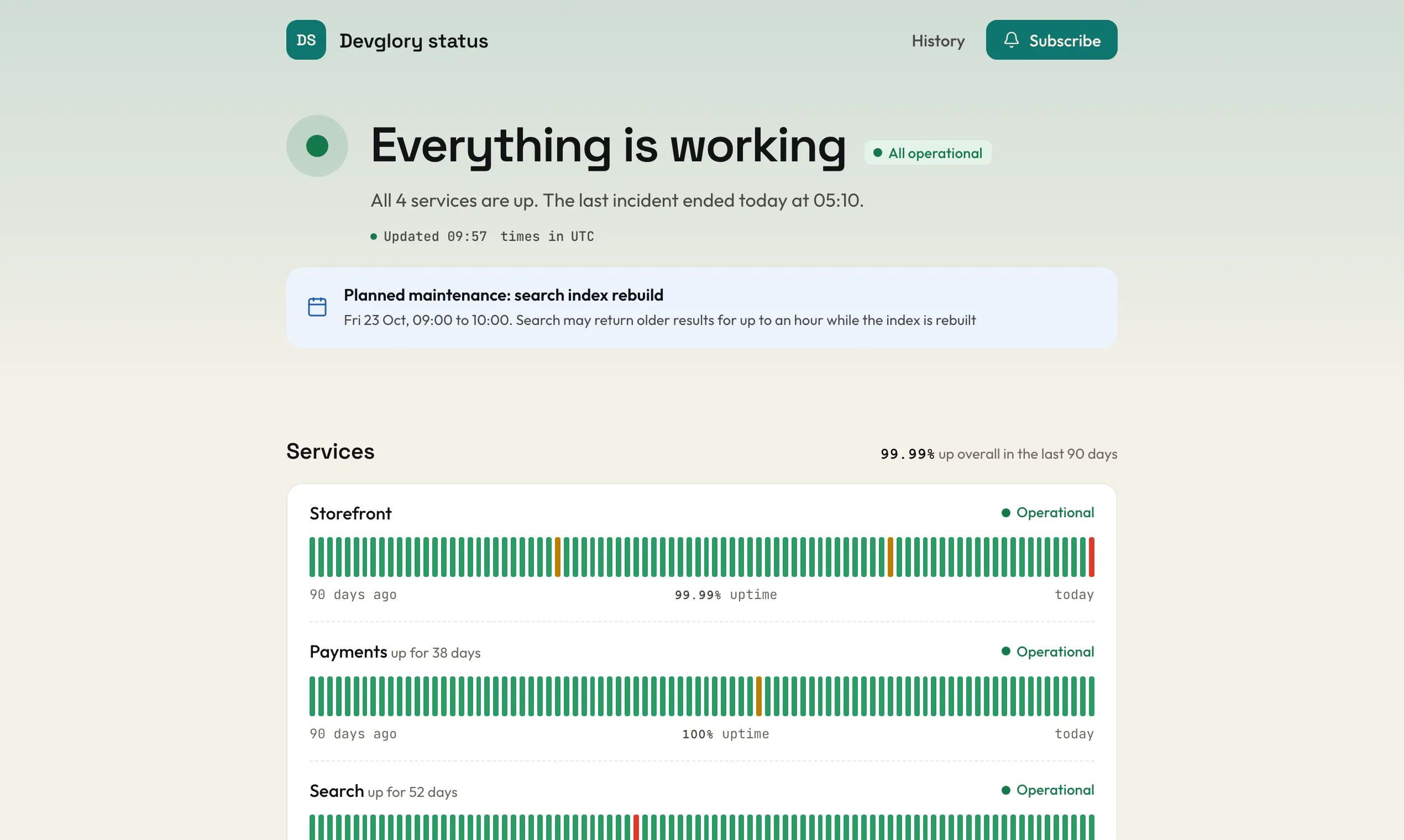Click the Payments service name
1404x840 pixels.
click(348, 652)
